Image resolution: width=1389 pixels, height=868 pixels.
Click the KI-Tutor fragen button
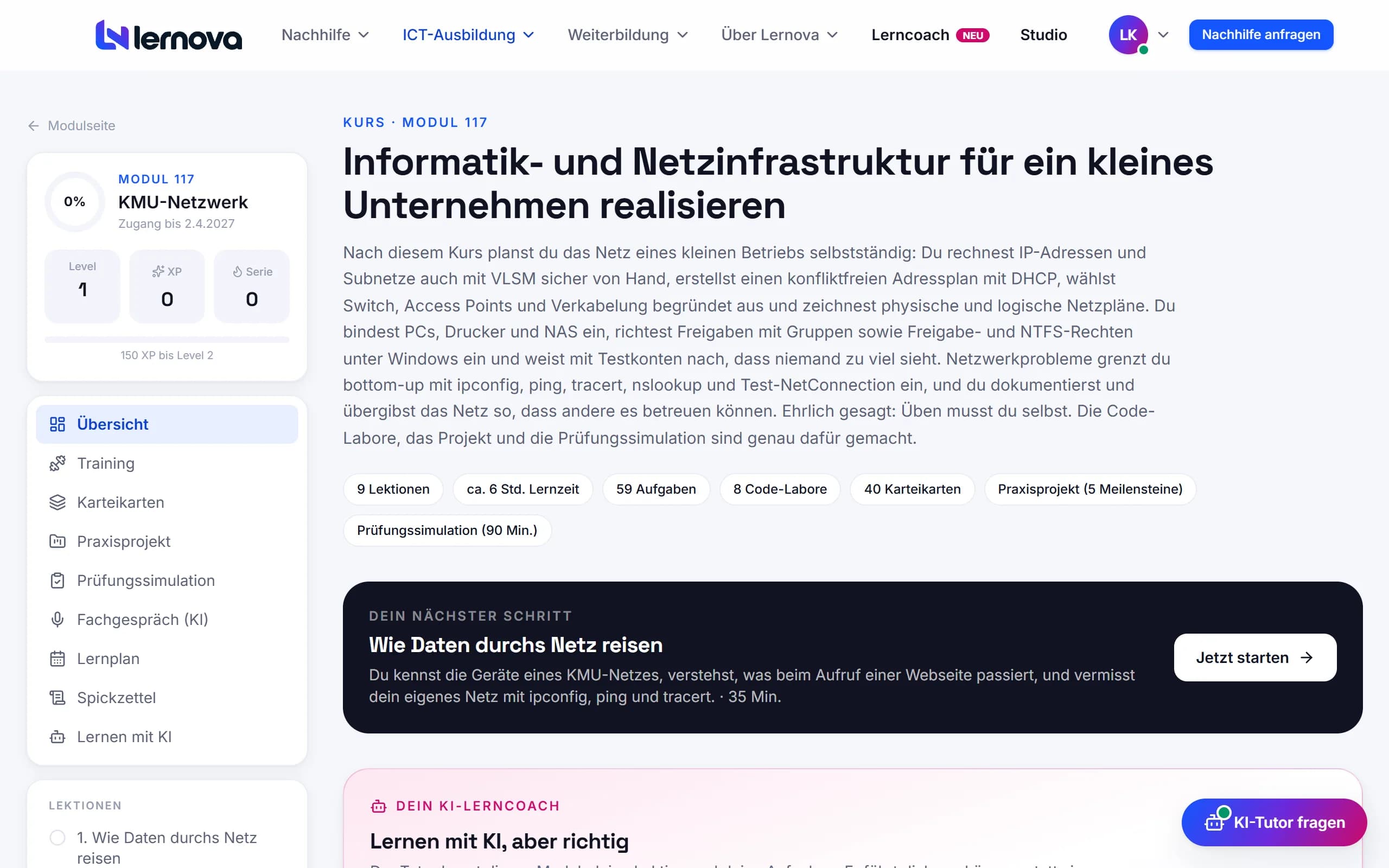coord(1273,822)
